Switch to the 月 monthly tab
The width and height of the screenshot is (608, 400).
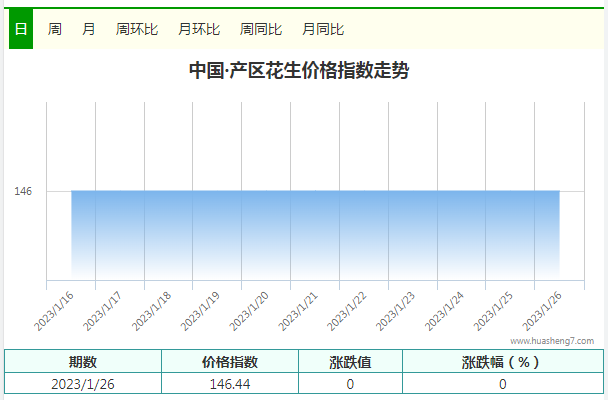pos(88,29)
